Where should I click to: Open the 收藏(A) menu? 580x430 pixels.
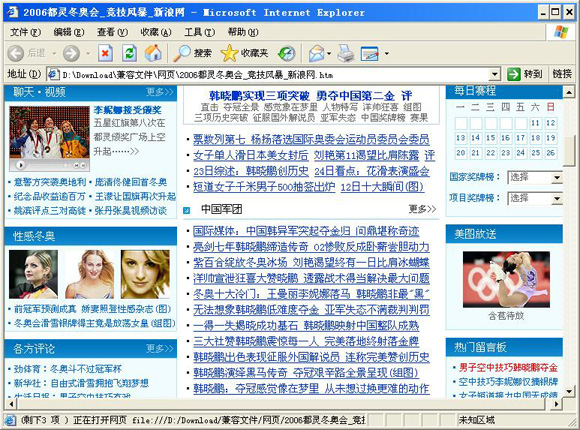point(156,33)
